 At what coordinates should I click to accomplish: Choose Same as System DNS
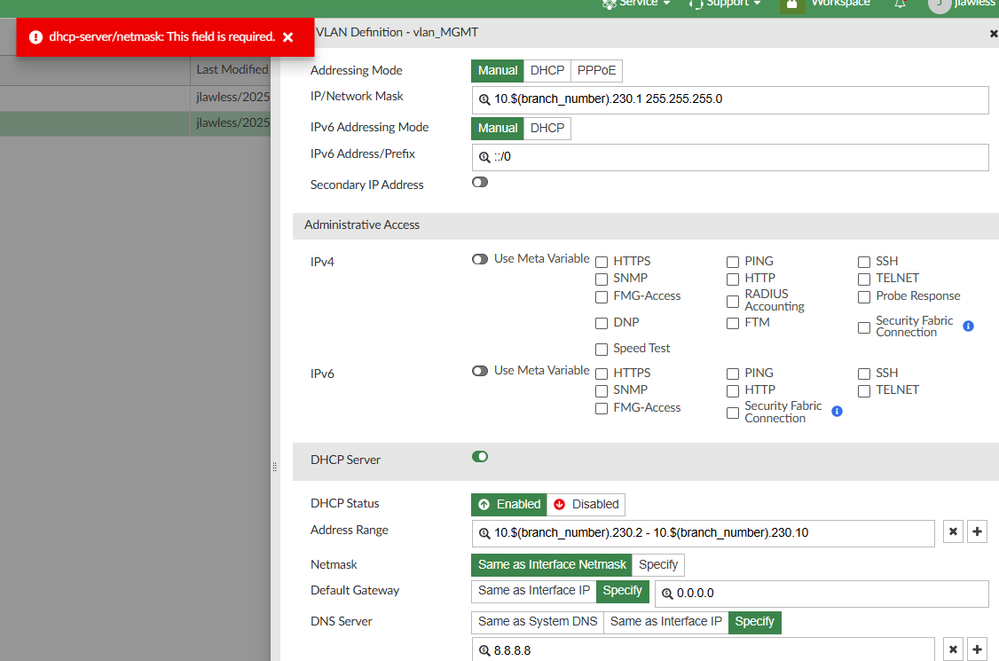(538, 621)
